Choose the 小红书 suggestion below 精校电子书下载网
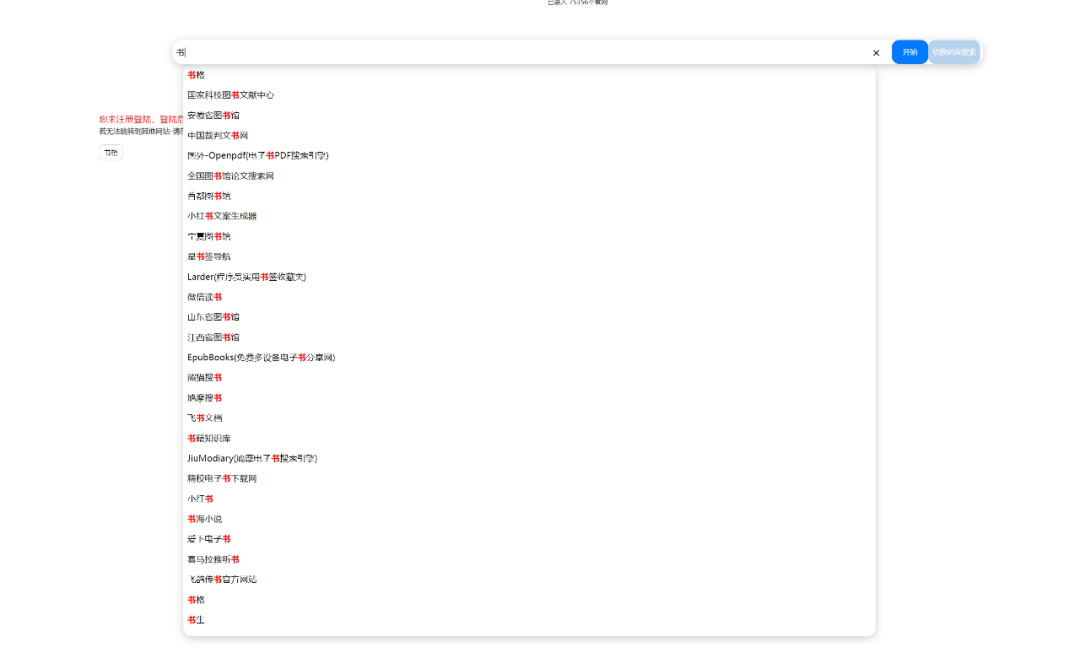Screen dimensions: 1080x653 pyautogui.click(x=529, y=499)
